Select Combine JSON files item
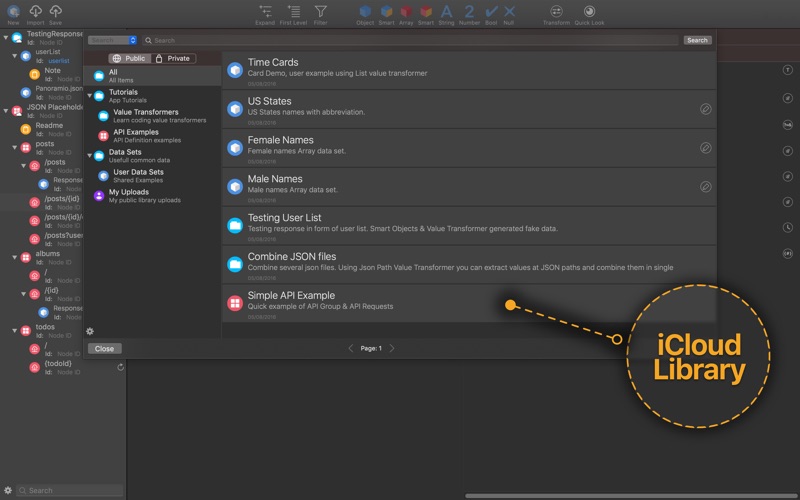800x500 pixels. click(x=469, y=264)
